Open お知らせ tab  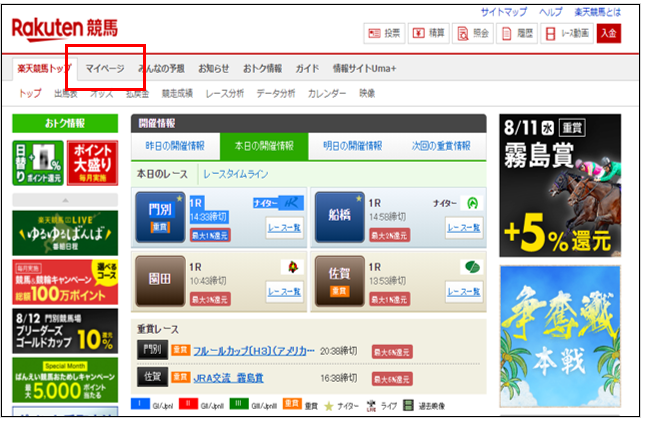[x=216, y=69]
